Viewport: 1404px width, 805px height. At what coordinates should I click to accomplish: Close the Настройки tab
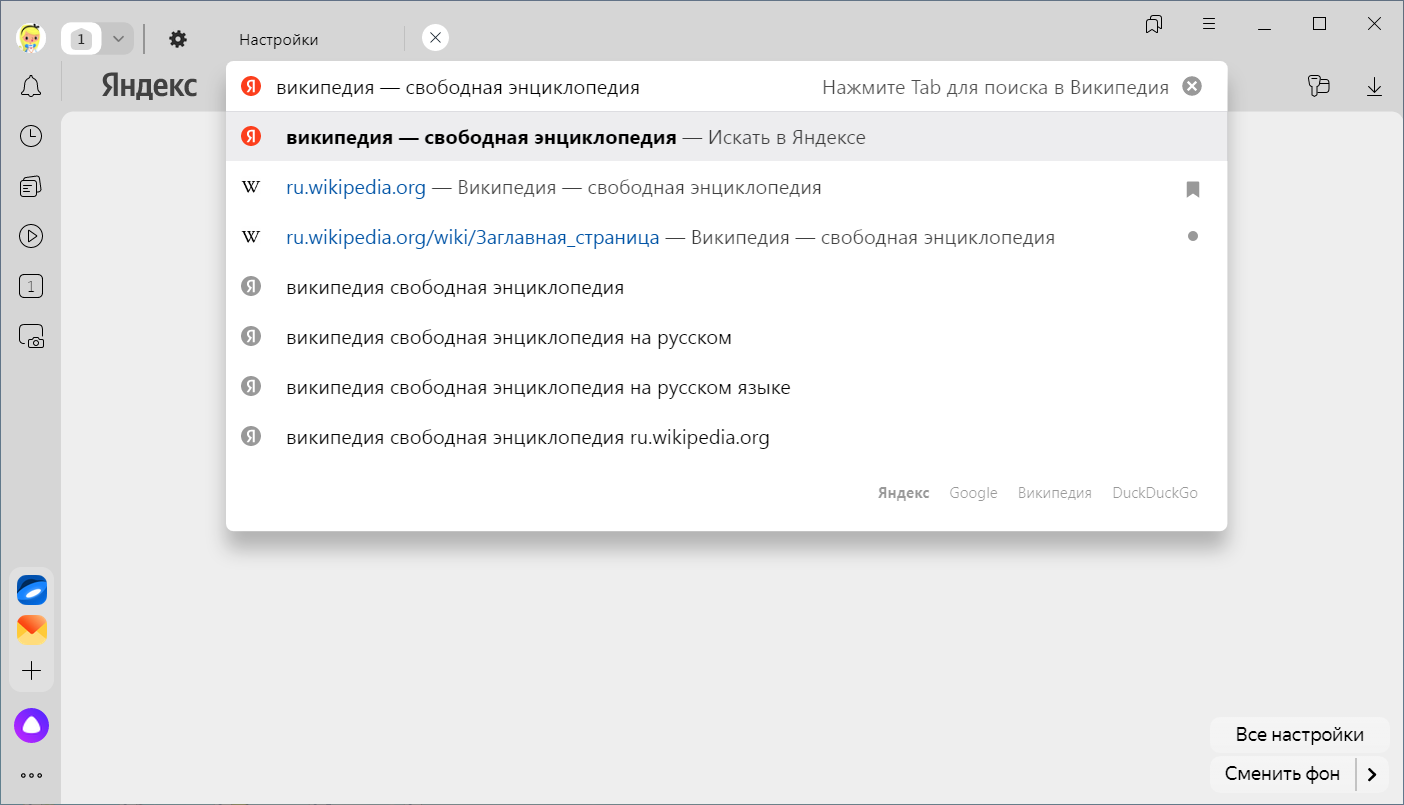click(435, 38)
